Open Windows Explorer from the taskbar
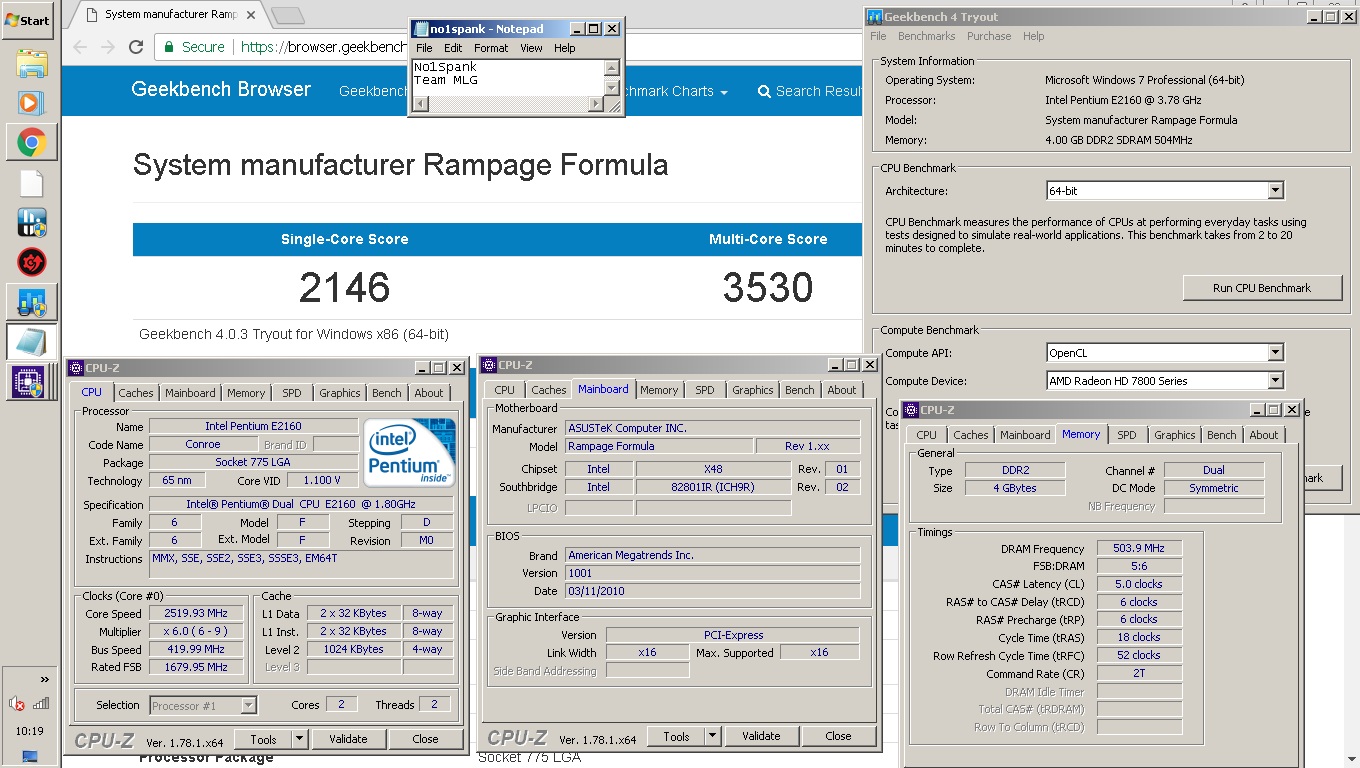The image size is (1360, 768). click(x=31, y=64)
